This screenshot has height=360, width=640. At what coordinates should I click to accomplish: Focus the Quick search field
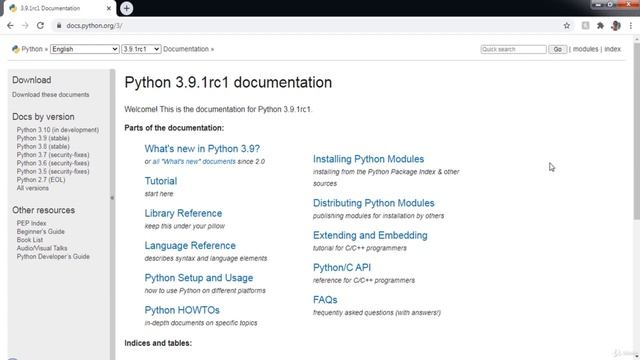click(x=513, y=49)
